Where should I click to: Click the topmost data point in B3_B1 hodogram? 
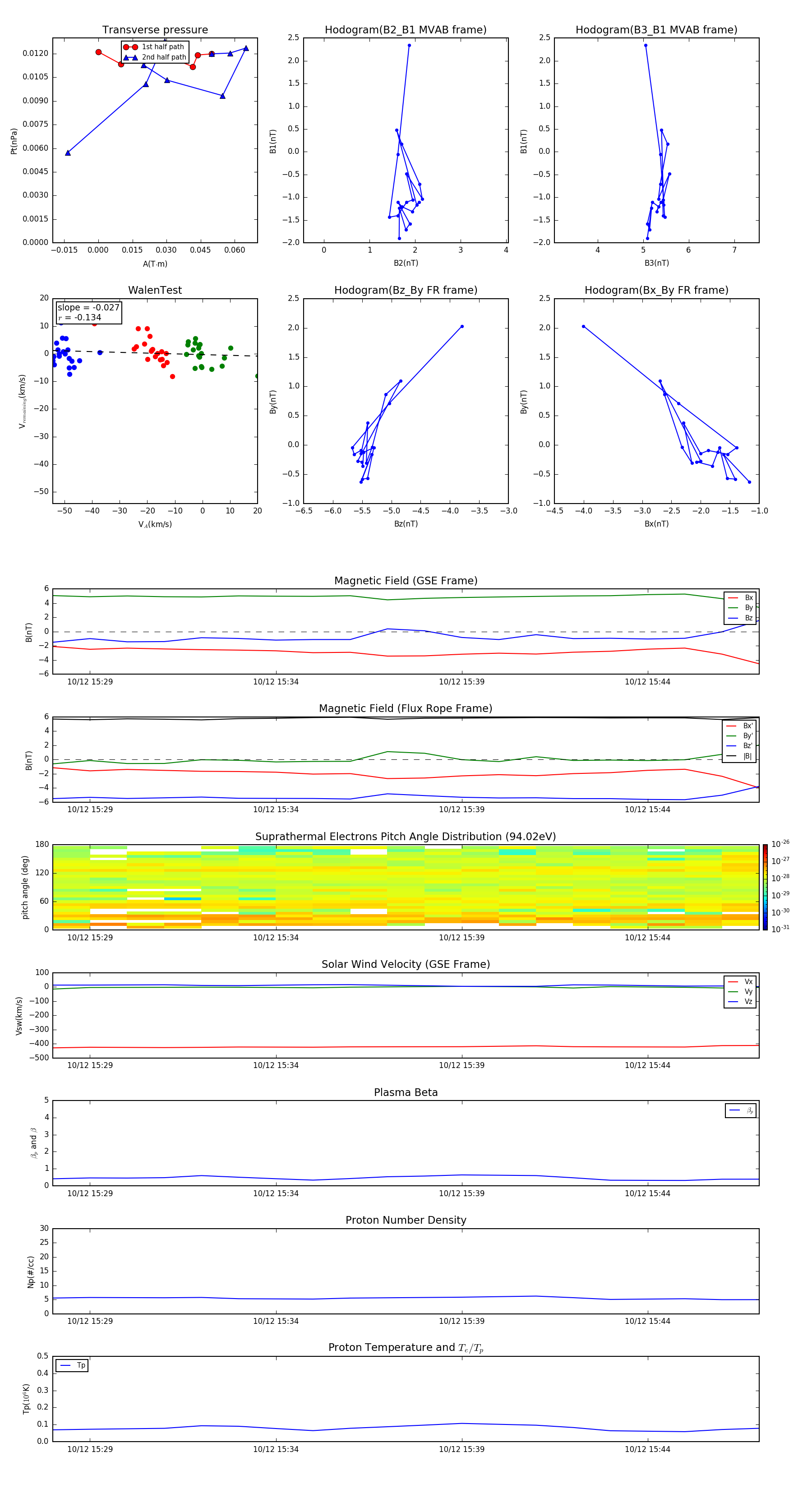point(646,45)
